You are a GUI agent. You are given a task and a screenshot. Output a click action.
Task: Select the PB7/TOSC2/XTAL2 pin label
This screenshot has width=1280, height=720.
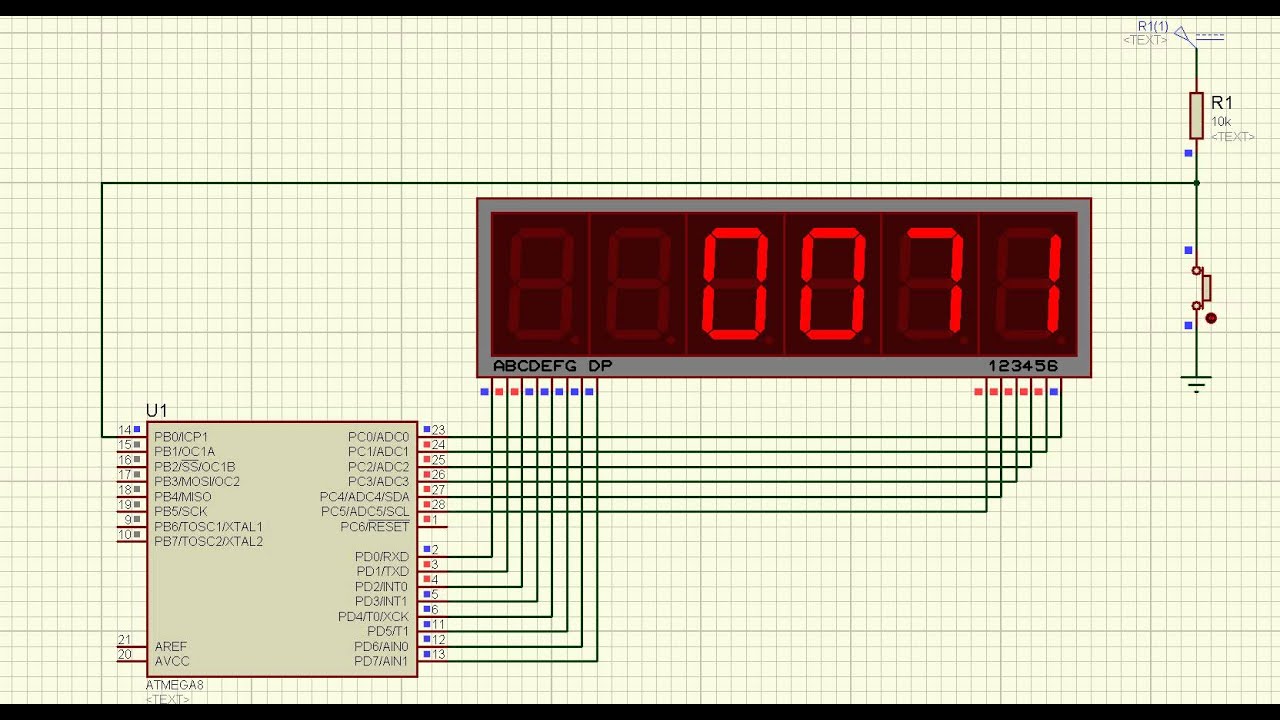click(209, 542)
